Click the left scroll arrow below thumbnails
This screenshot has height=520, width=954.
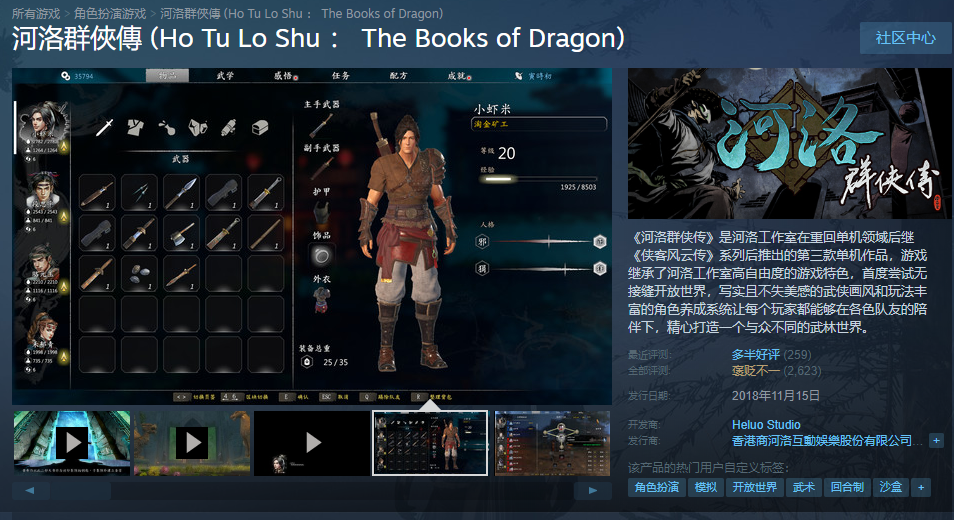[x=30, y=490]
